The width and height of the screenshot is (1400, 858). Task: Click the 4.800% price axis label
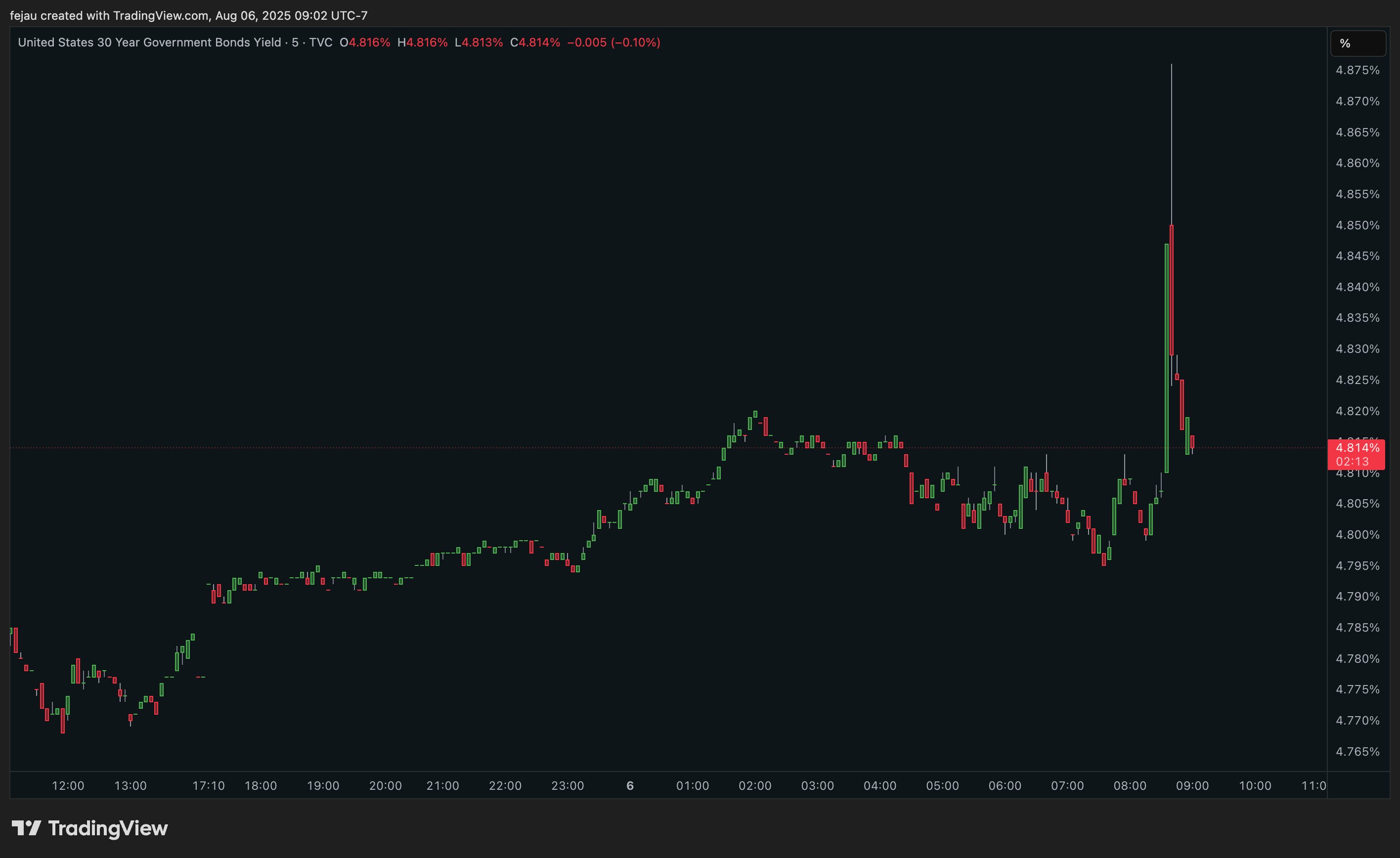point(1357,535)
